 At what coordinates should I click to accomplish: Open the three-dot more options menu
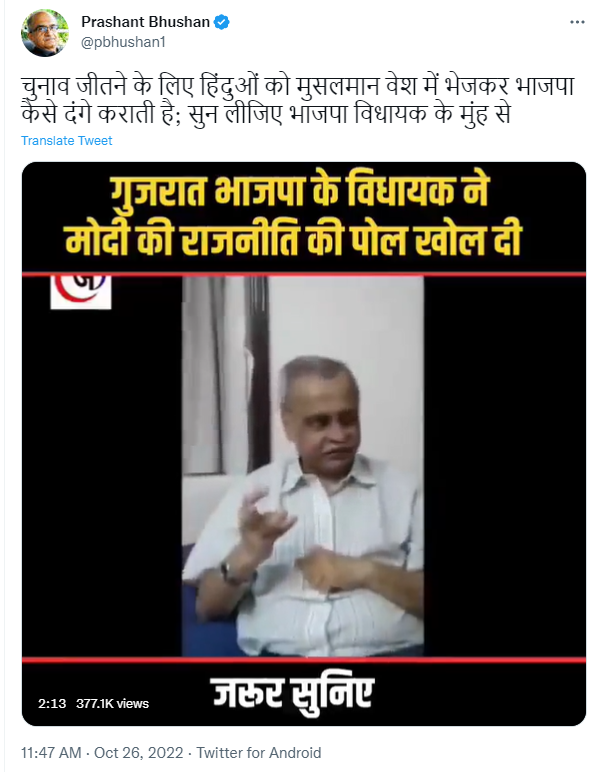tap(577, 22)
